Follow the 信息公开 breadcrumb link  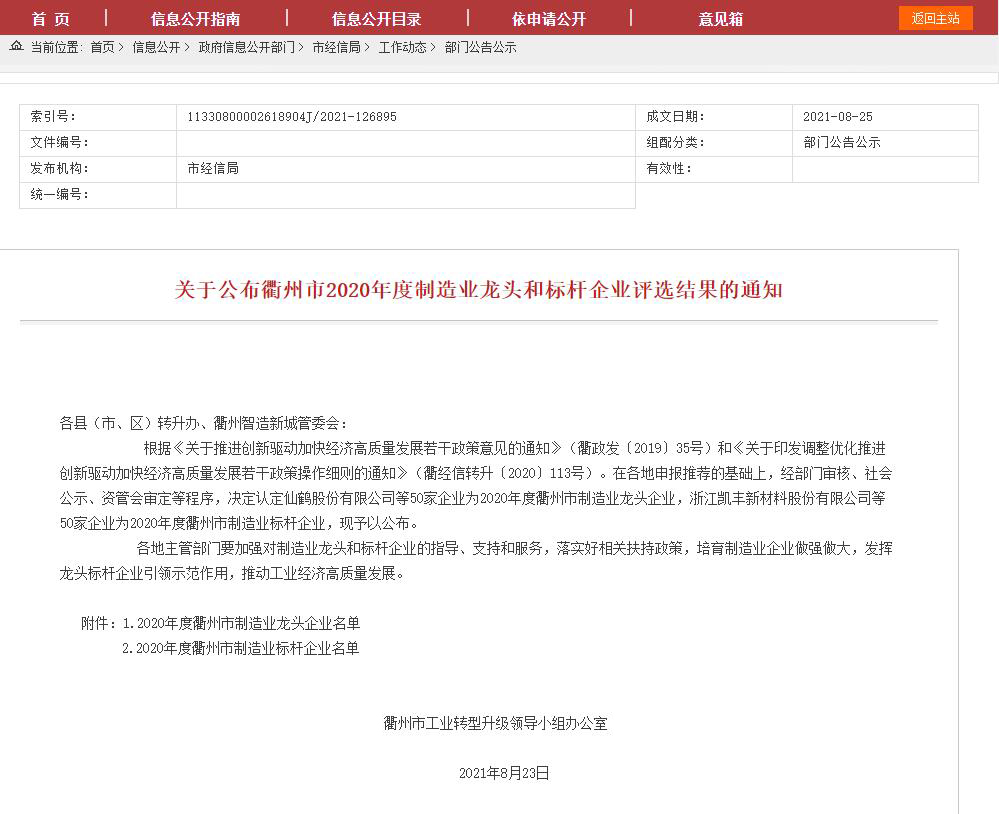click(156, 47)
